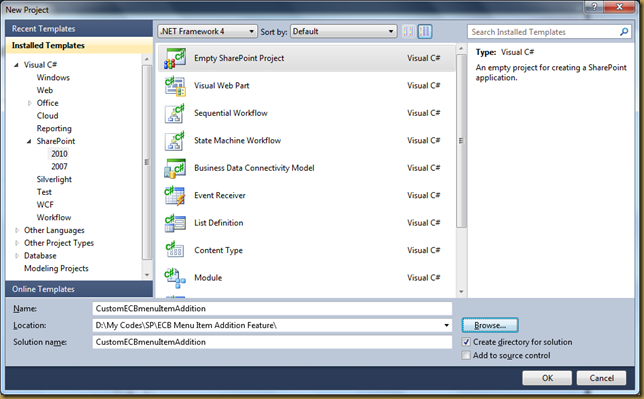Click the OK button
644x399 pixels.
(x=547, y=378)
